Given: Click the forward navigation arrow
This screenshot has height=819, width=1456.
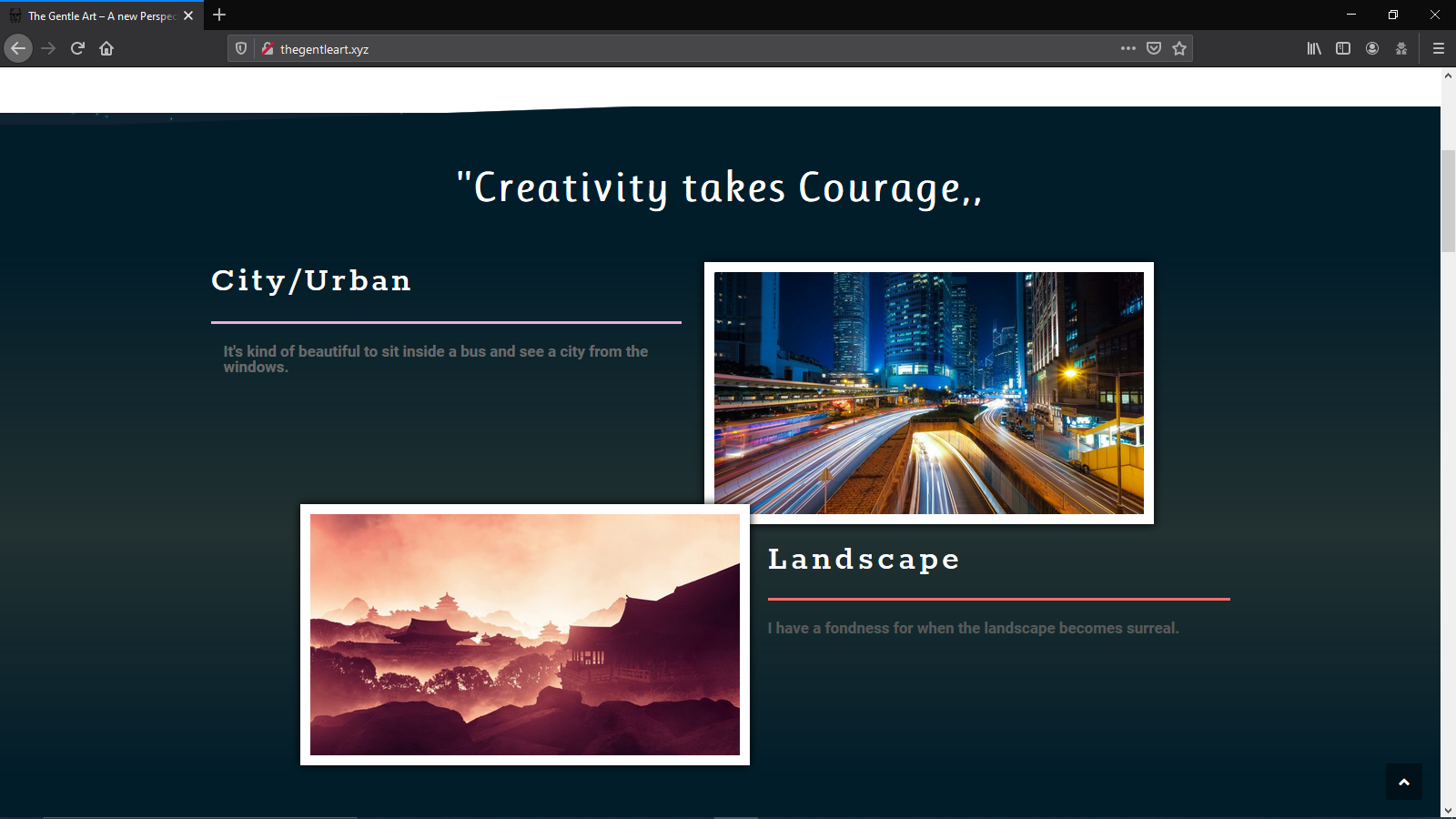Looking at the screenshot, I should pyautogui.click(x=47, y=48).
